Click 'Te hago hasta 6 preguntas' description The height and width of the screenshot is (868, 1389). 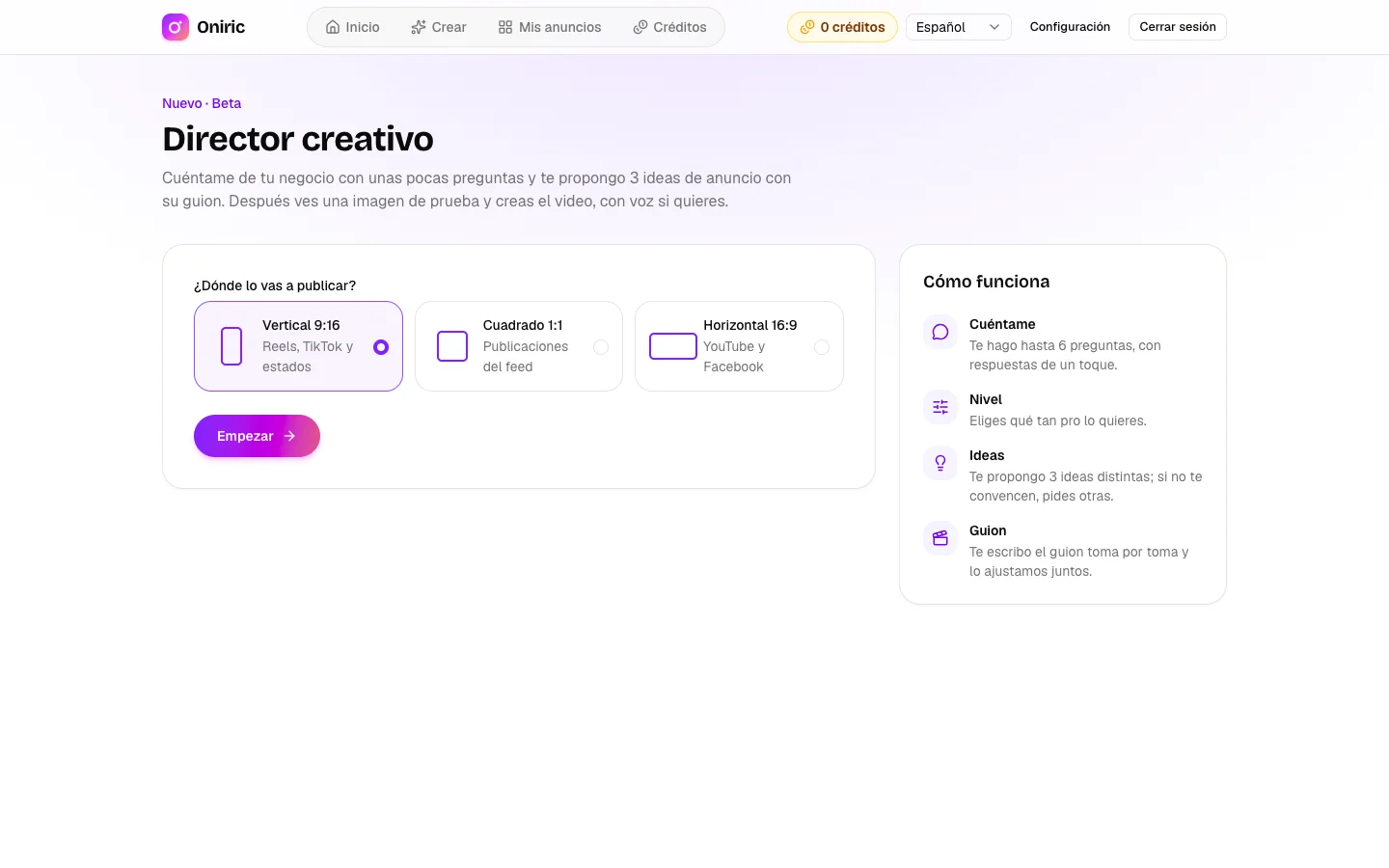(x=1065, y=355)
